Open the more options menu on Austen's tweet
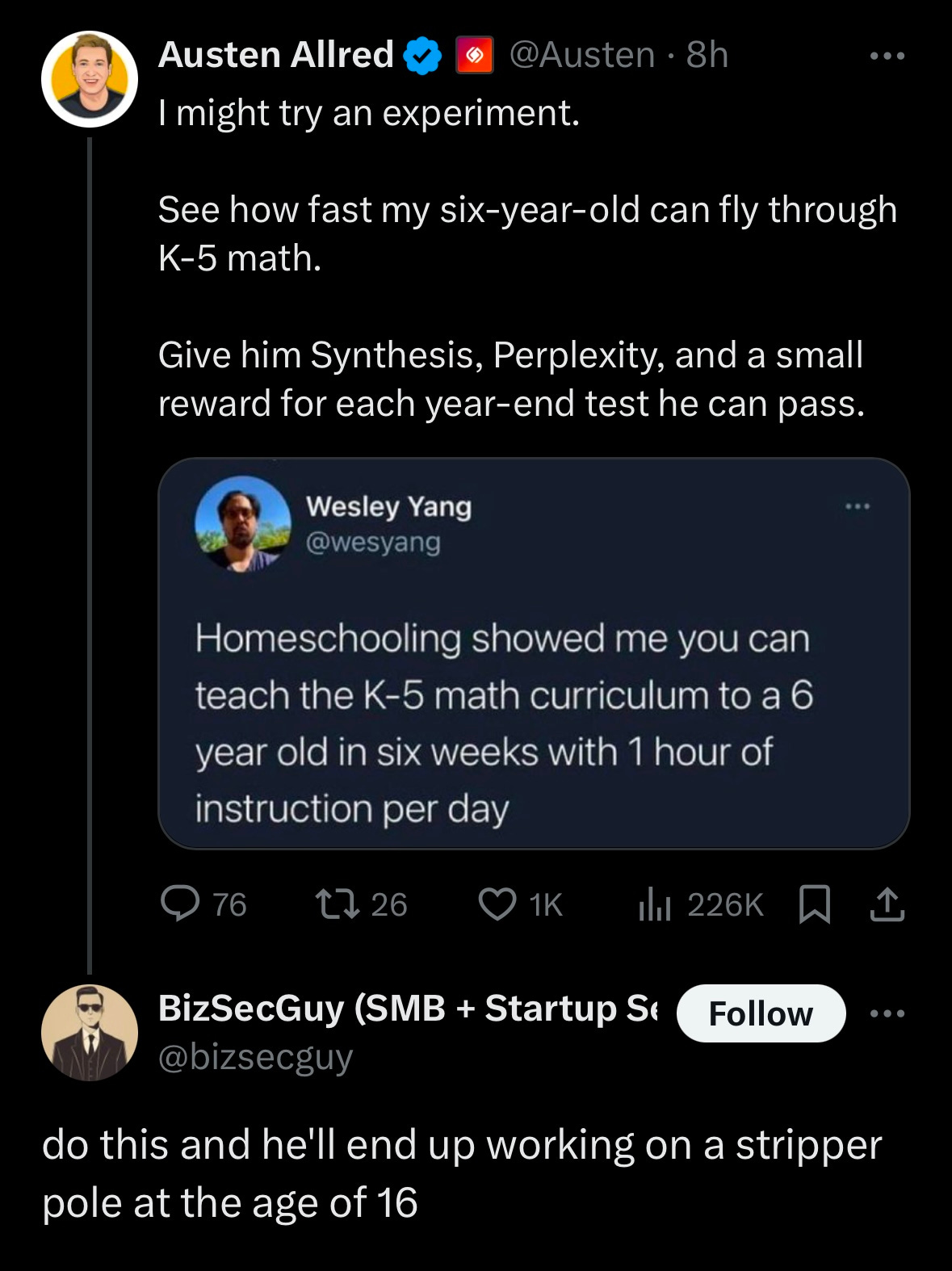952x1271 pixels. click(883, 55)
